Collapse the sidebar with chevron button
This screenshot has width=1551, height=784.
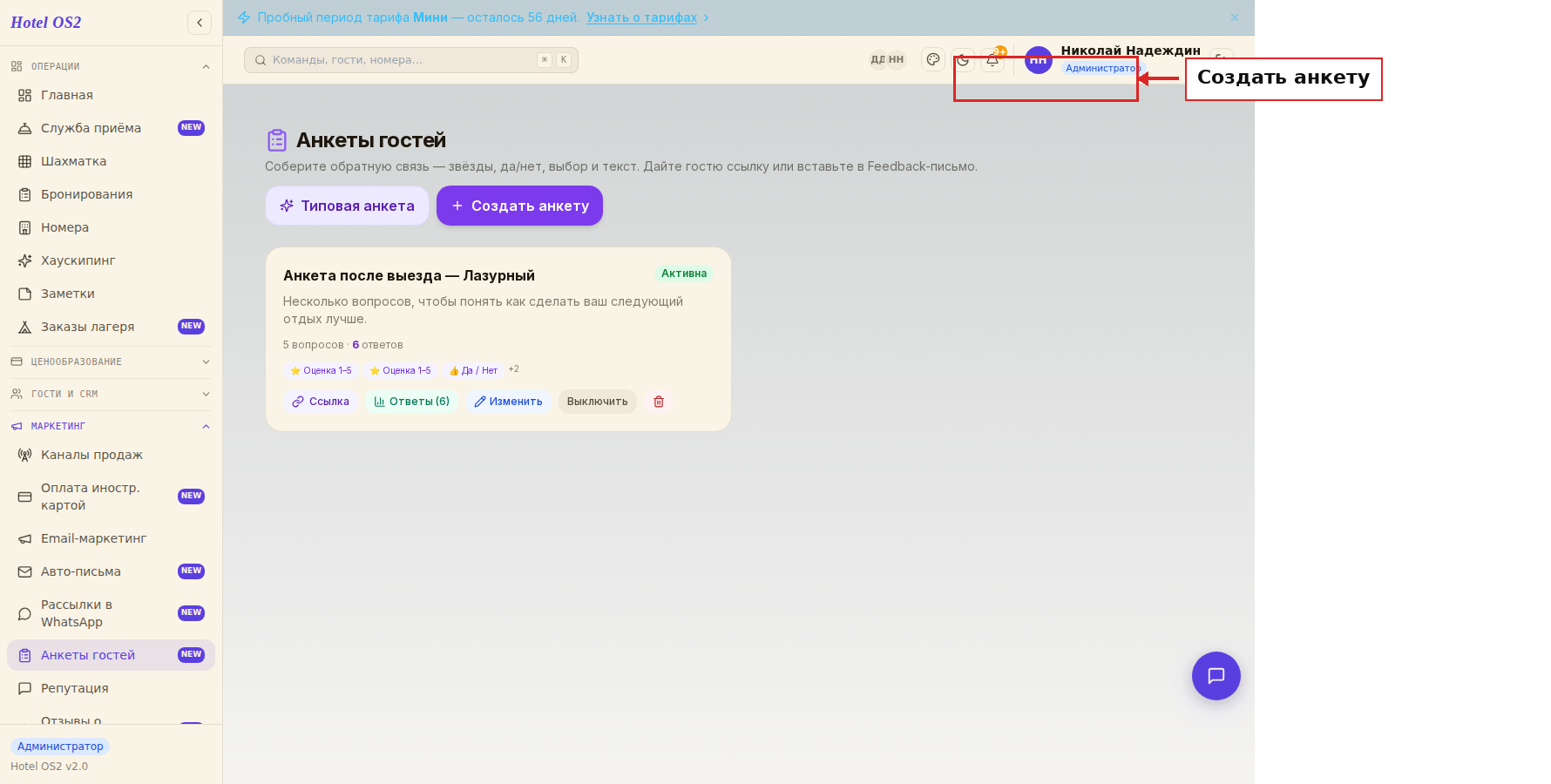coord(200,23)
